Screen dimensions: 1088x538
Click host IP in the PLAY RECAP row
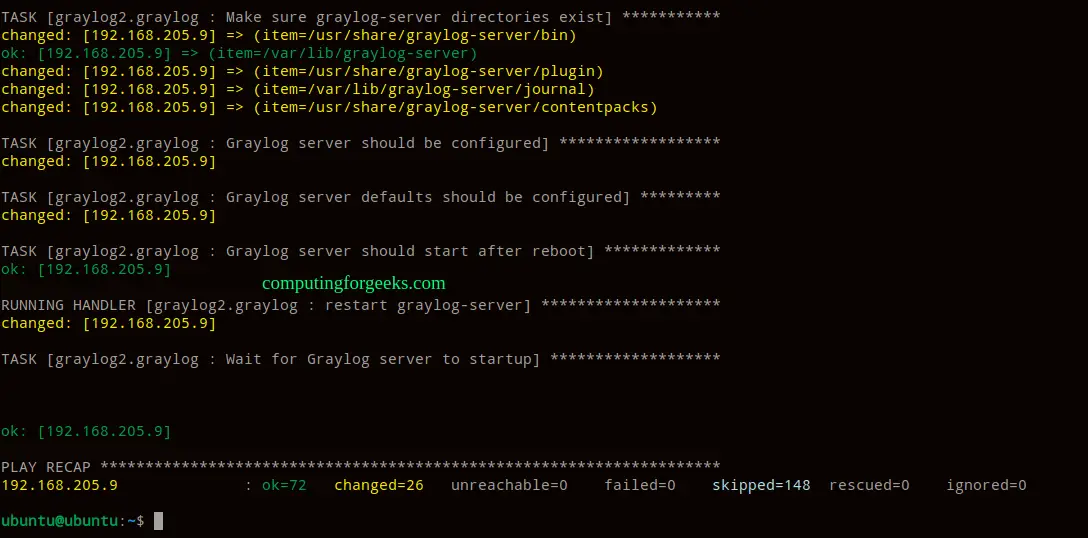60,485
